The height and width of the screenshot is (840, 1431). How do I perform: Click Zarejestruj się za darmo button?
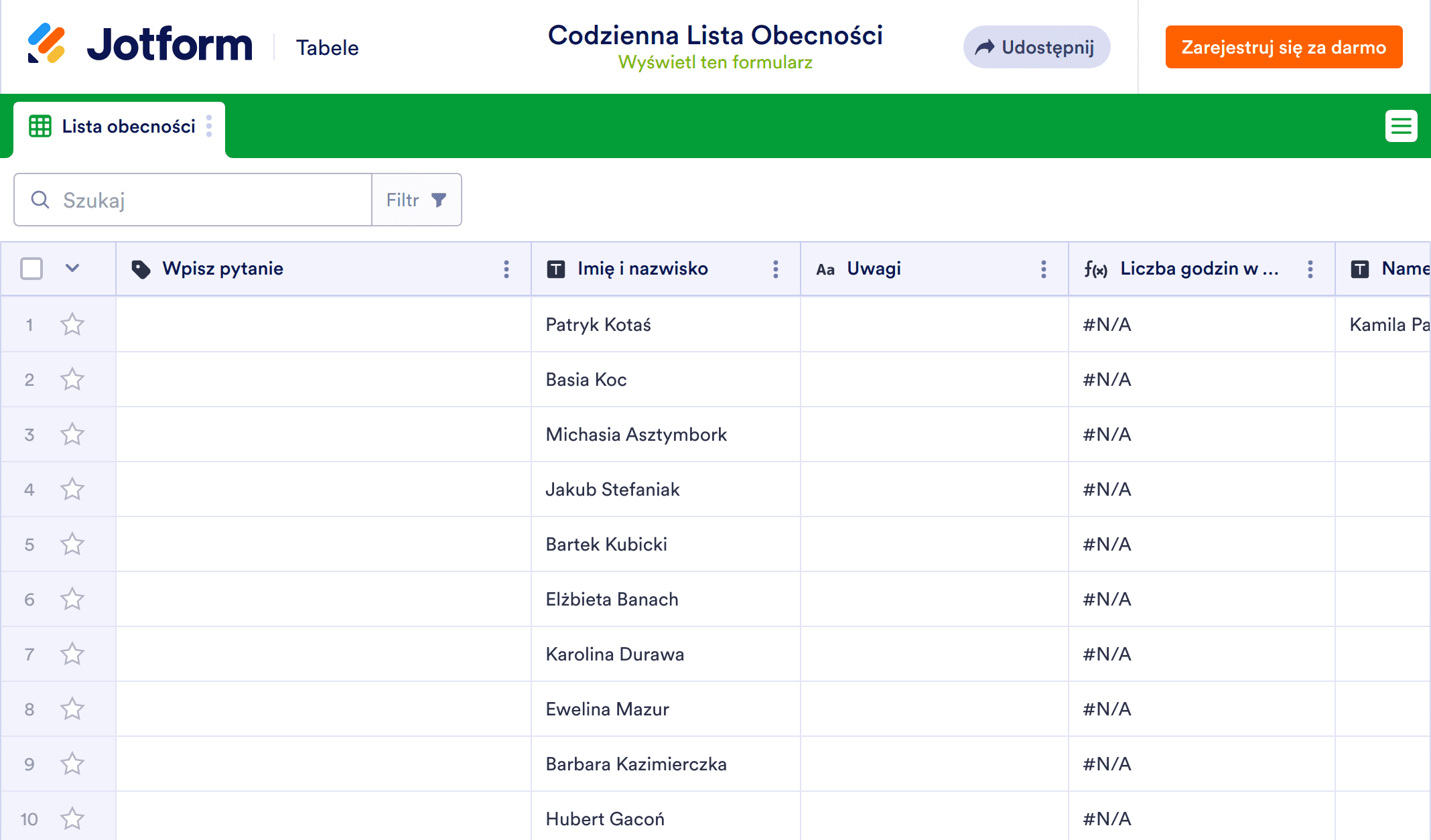[x=1283, y=47]
